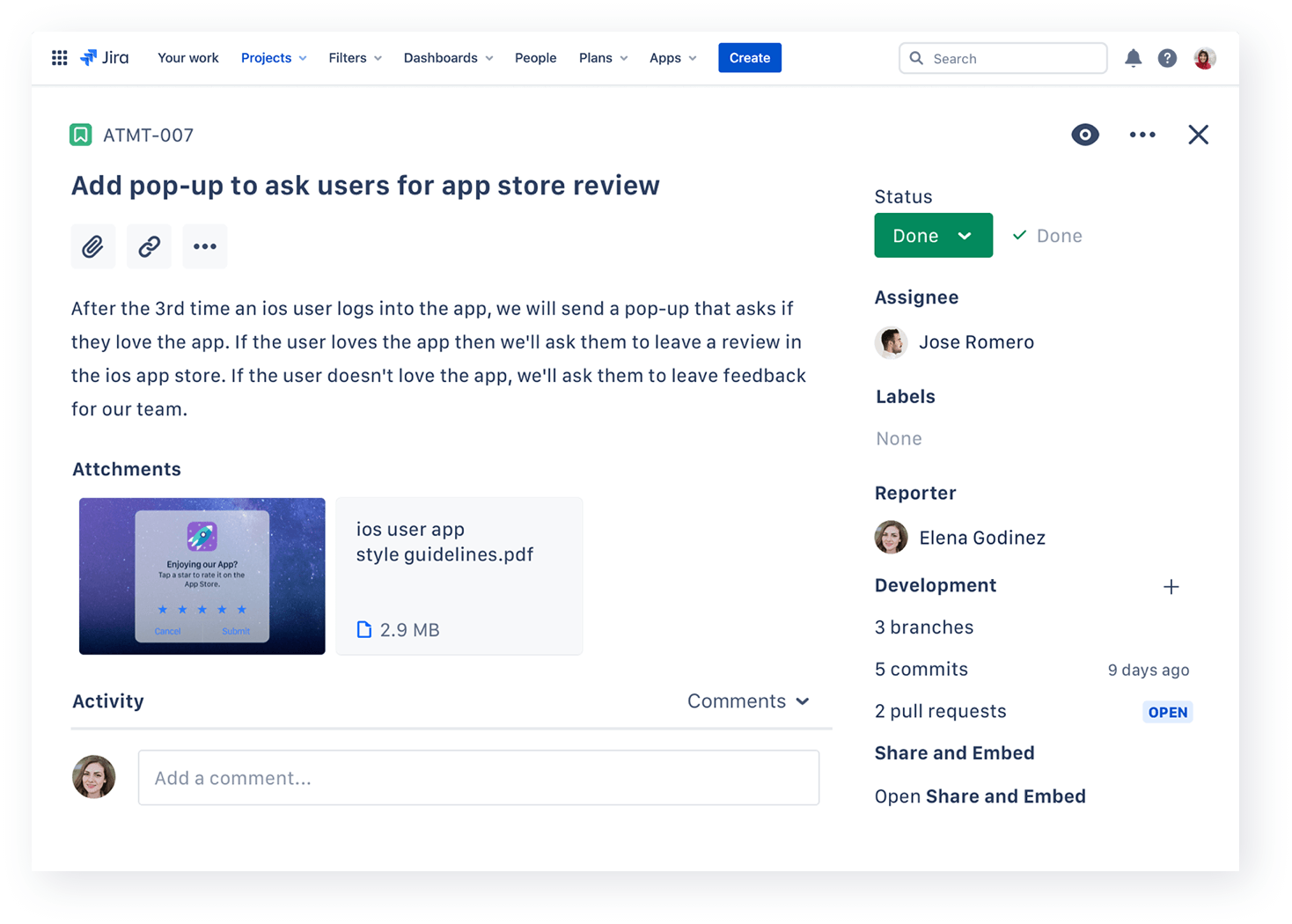
Task: Attach a file using the paperclip icon
Action: [93, 246]
